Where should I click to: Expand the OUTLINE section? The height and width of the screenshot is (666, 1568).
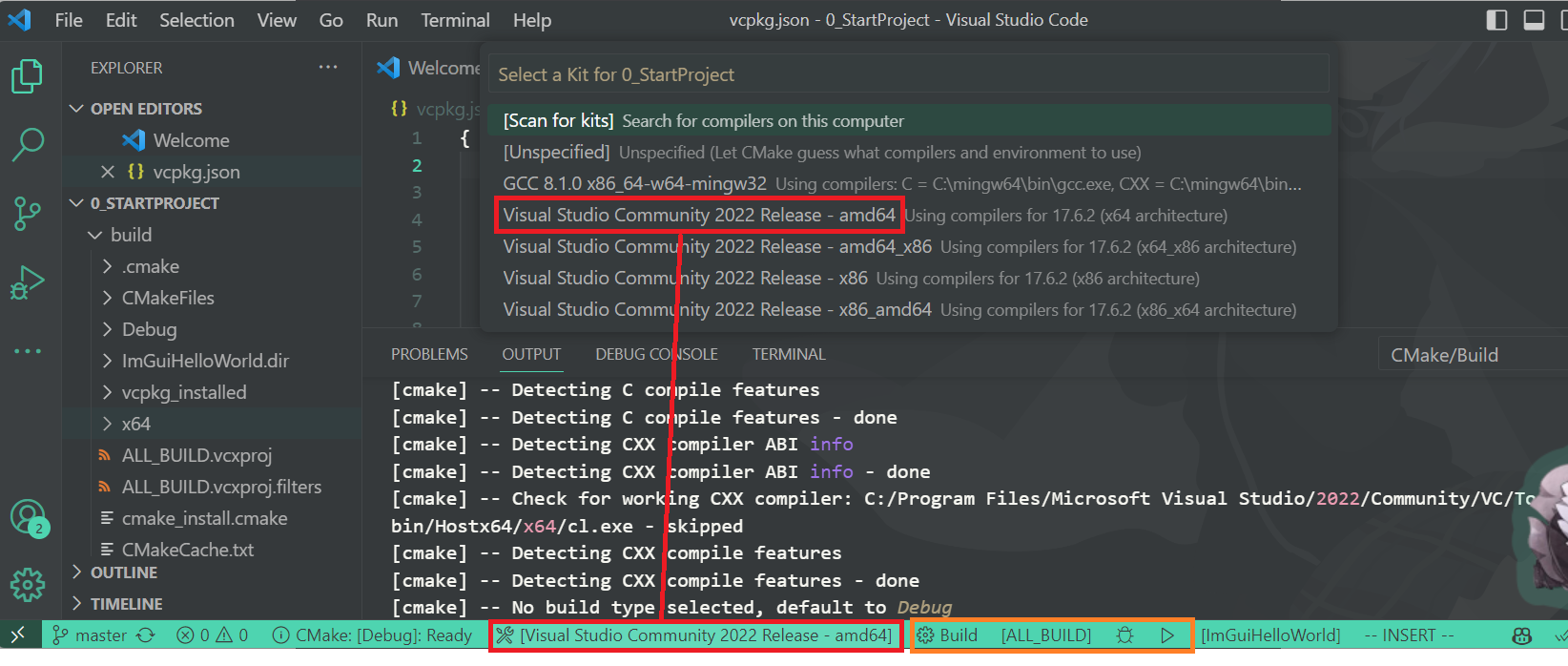[x=123, y=572]
